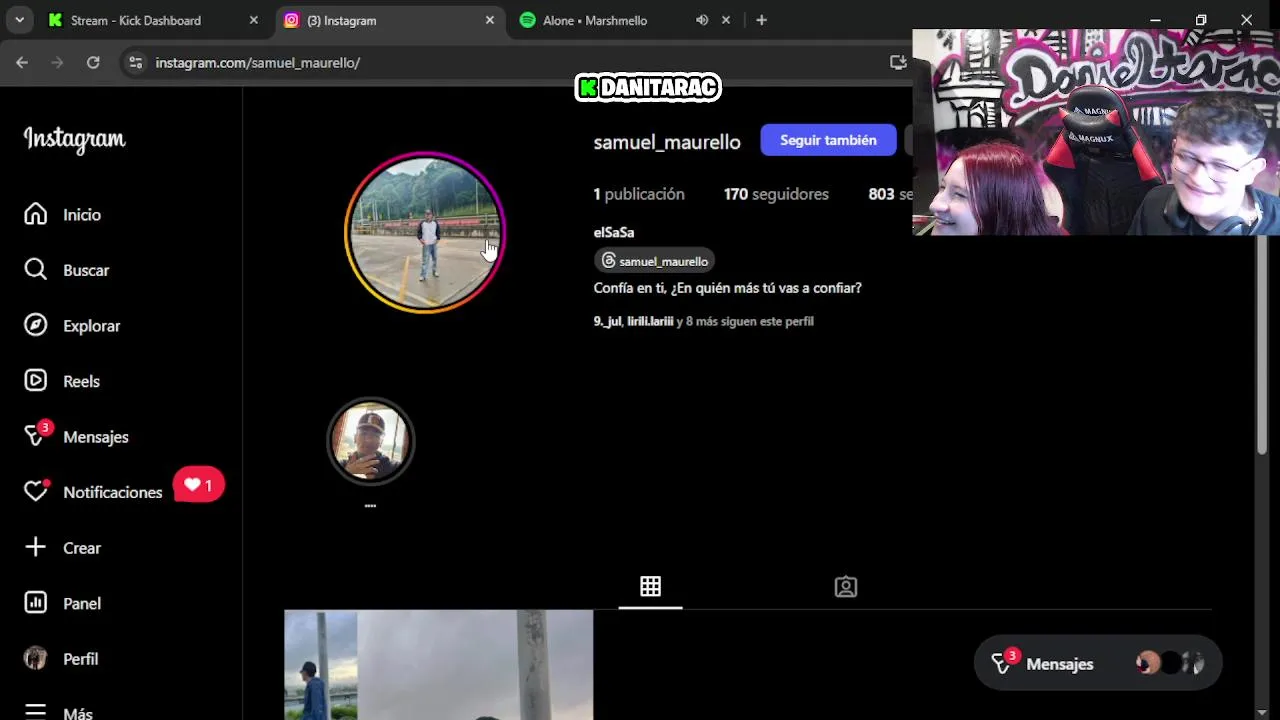Click the Instagram logo in sidebar
1280x720 pixels.
(75, 140)
